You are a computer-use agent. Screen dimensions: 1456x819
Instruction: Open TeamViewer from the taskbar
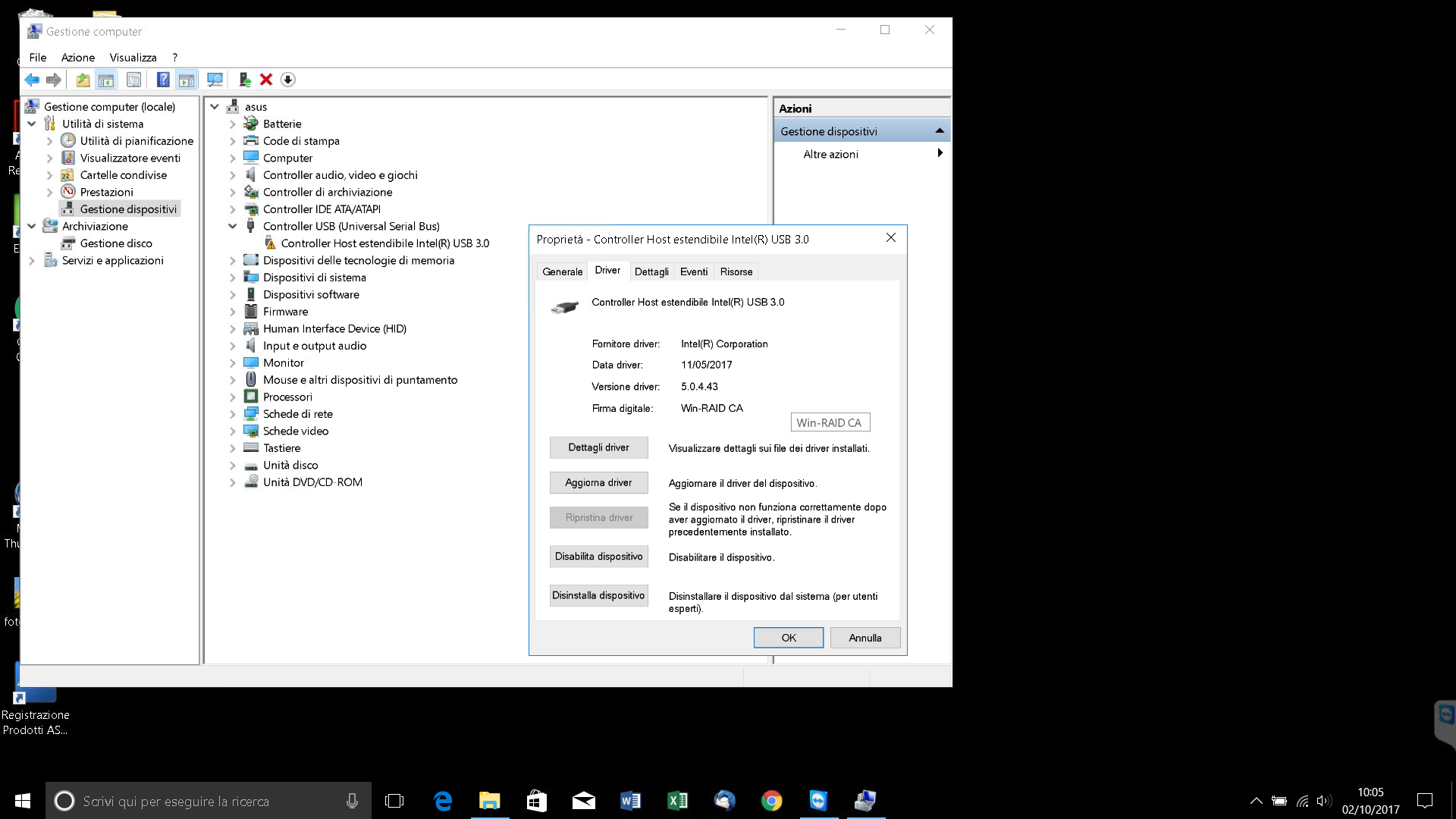[819, 801]
